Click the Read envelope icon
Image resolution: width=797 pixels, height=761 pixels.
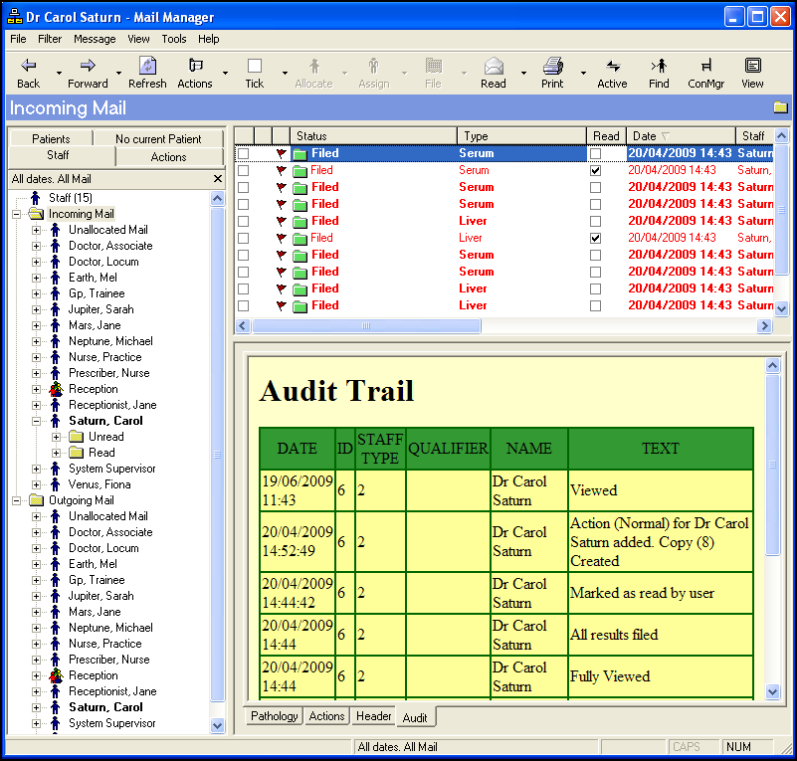click(x=493, y=67)
